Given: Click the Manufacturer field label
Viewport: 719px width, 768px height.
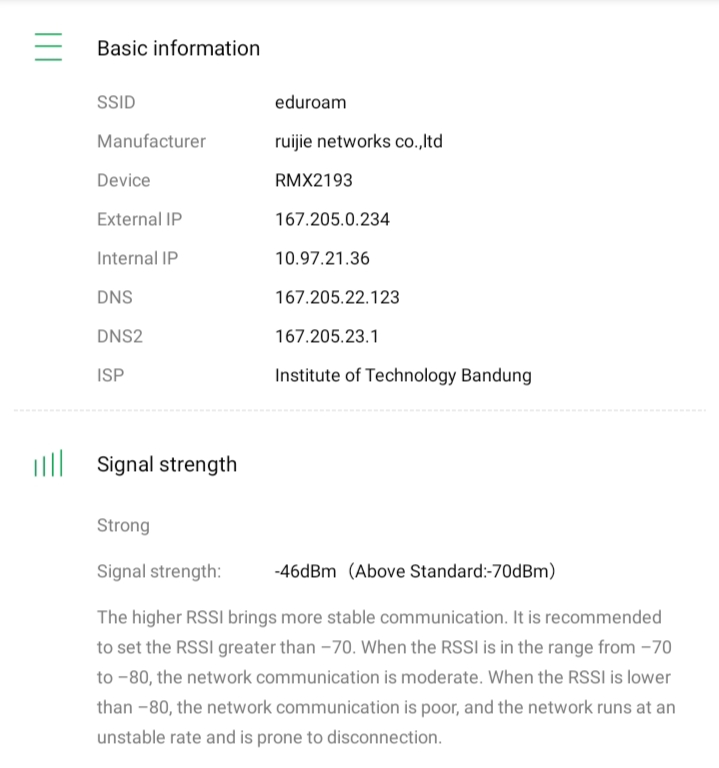Looking at the screenshot, I should 151,141.
